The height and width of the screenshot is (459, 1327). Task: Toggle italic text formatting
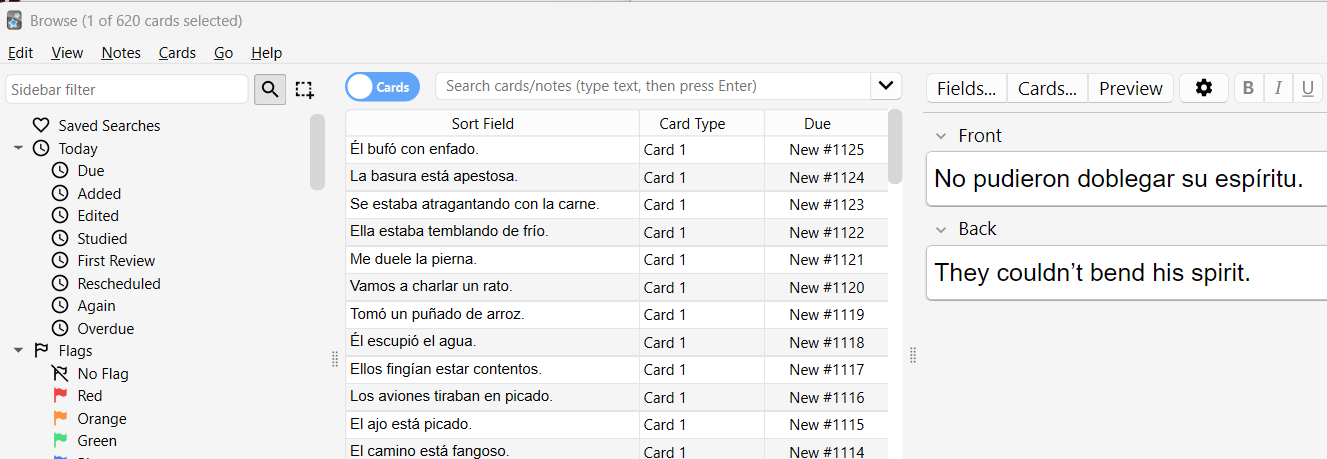[x=1277, y=88]
